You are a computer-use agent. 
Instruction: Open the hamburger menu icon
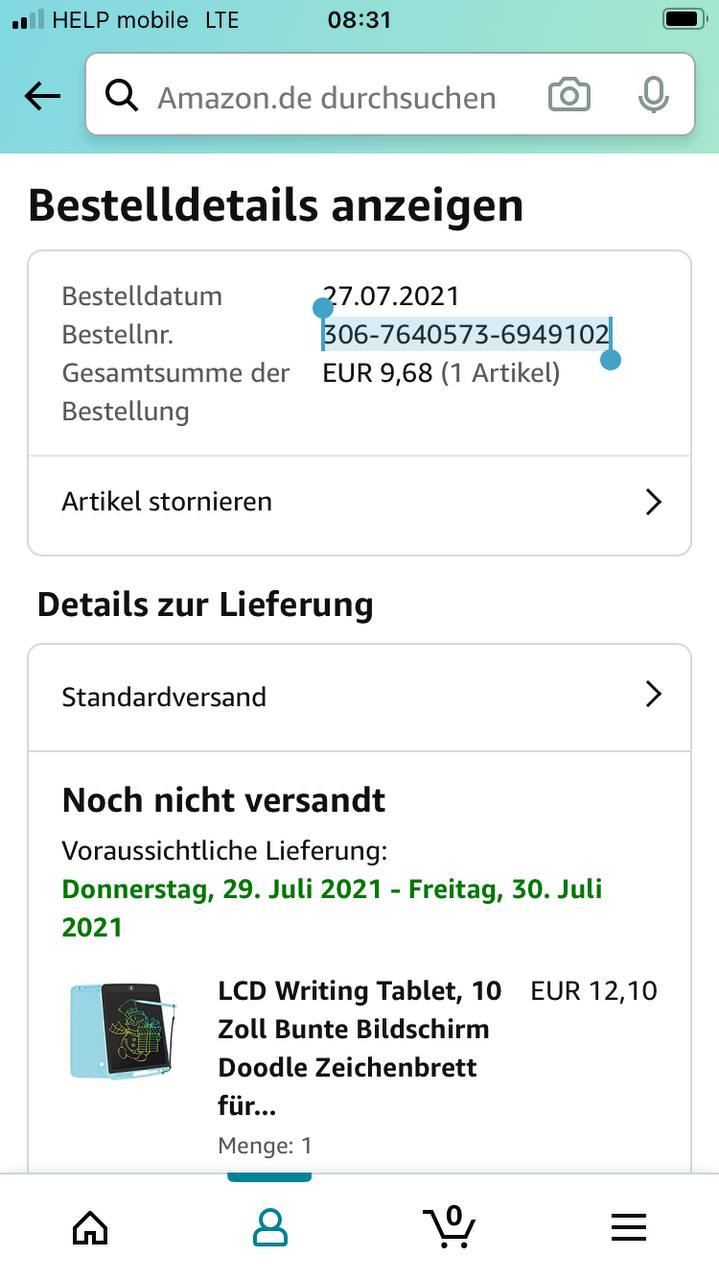click(628, 1227)
